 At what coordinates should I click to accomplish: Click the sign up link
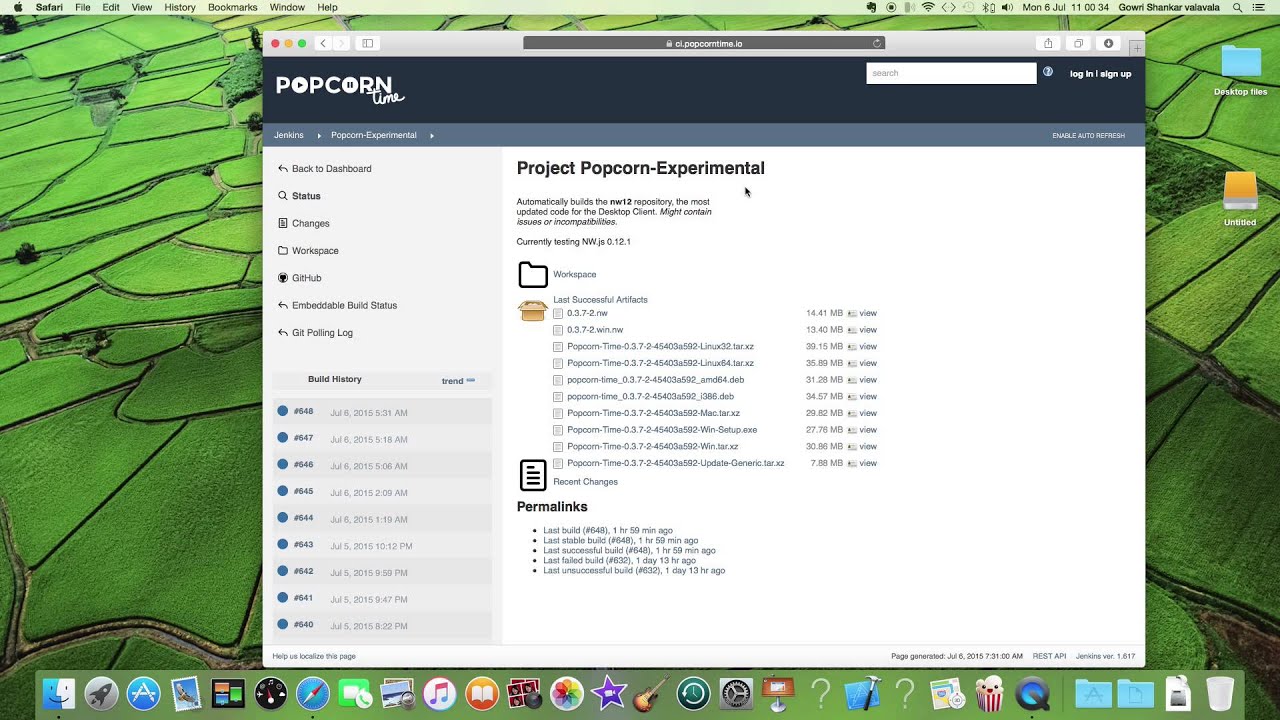coord(1115,74)
